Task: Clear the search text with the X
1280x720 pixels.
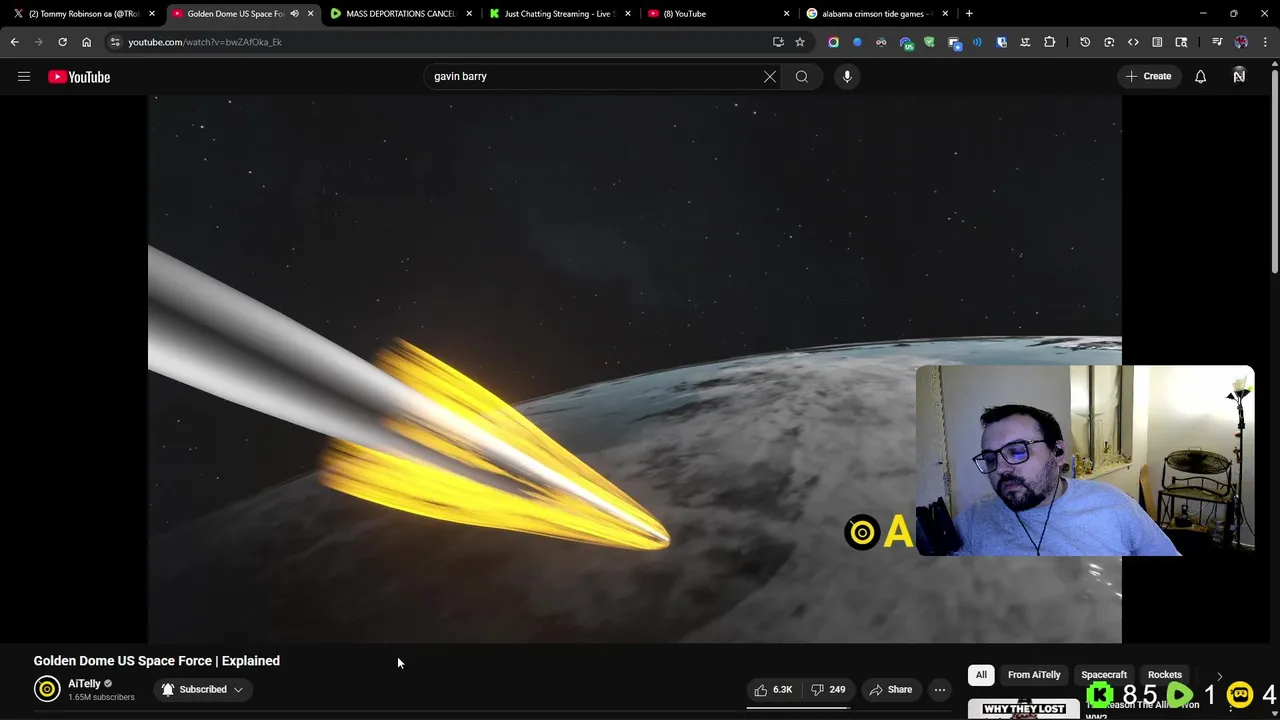Action: [x=770, y=76]
